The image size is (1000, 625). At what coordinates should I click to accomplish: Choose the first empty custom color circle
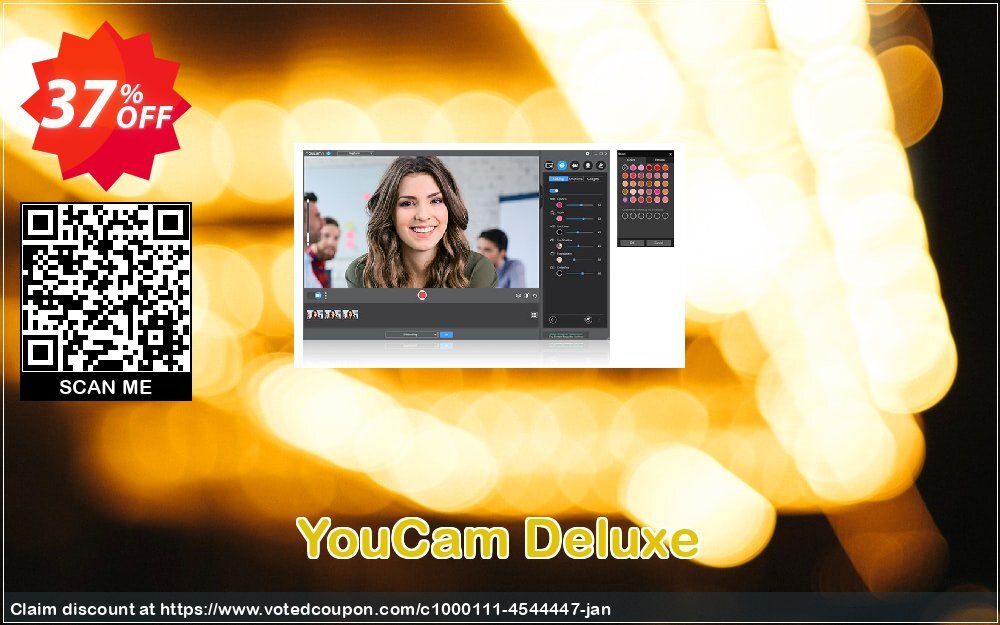click(x=625, y=216)
